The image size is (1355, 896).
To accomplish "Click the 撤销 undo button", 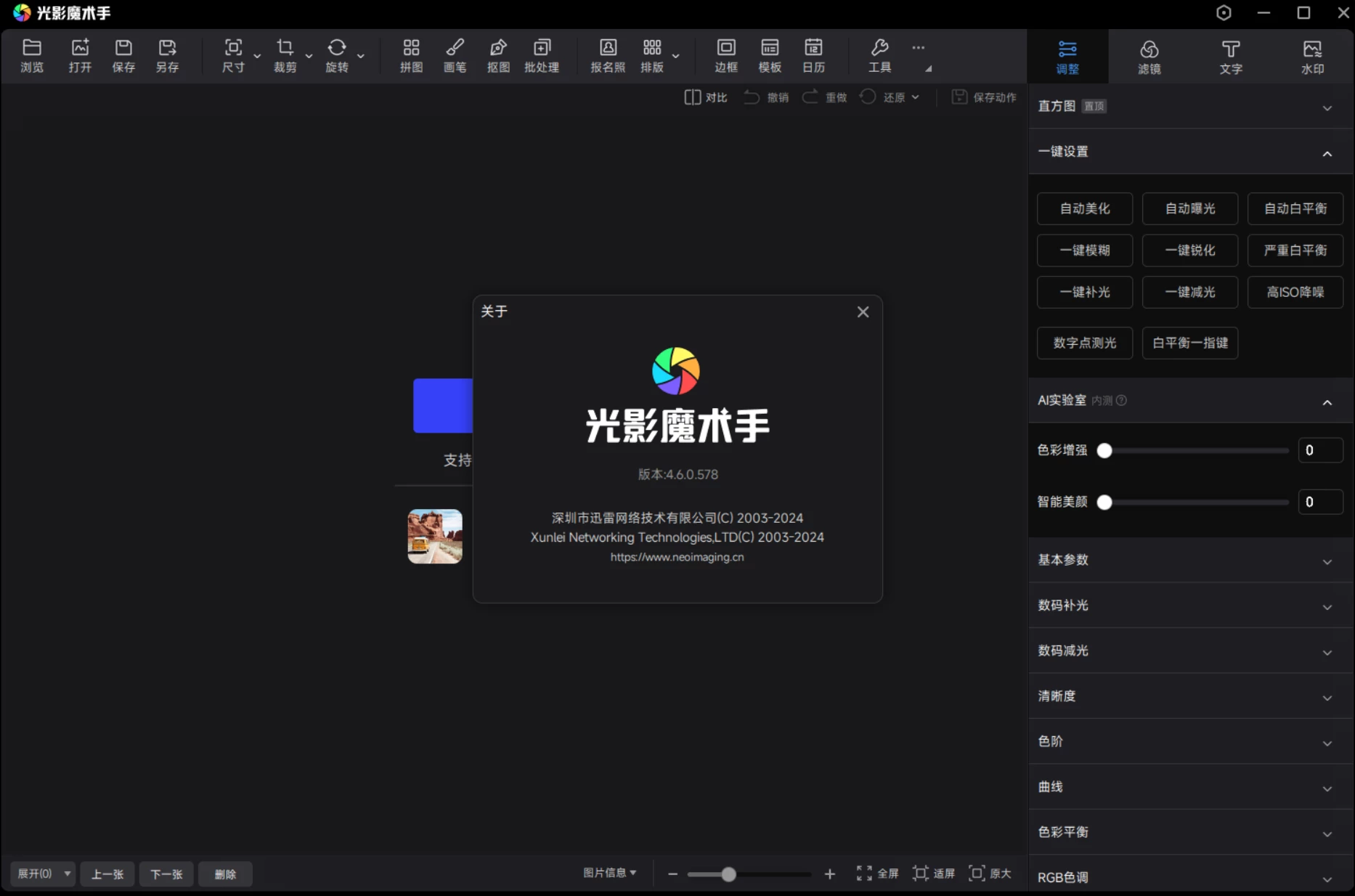I will pyautogui.click(x=765, y=97).
